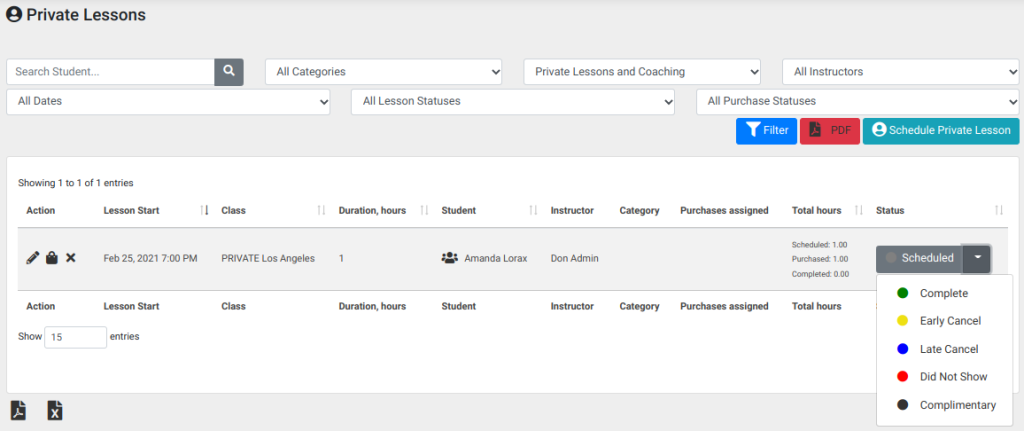Image resolution: width=1024 pixels, height=431 pixels.
Task: Click the group icon beside Amanda Lorax
Action: 449,258
